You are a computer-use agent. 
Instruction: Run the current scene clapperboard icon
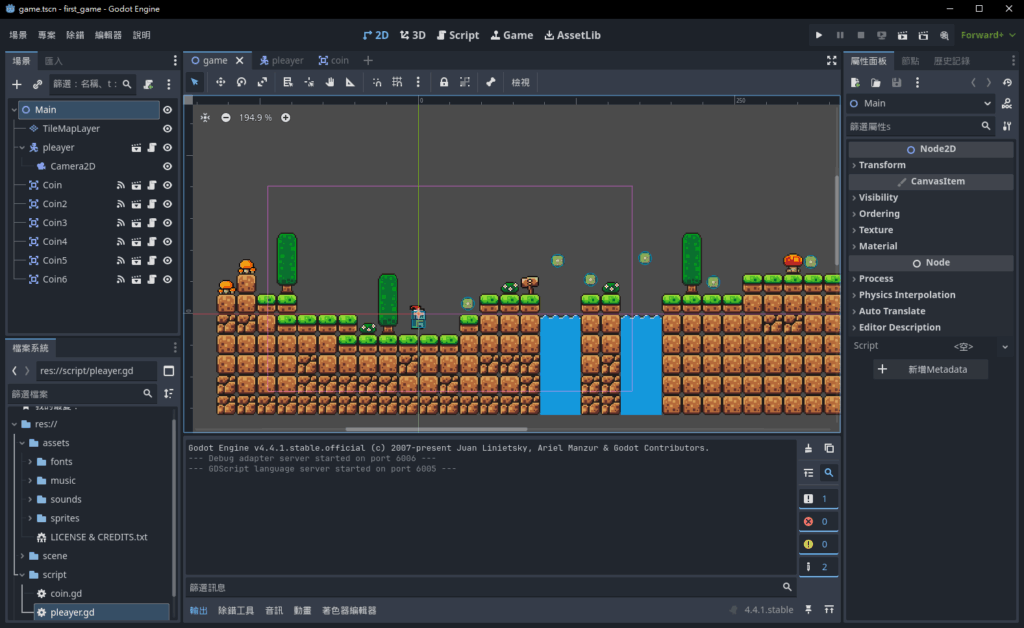click(x=903, y=35)
